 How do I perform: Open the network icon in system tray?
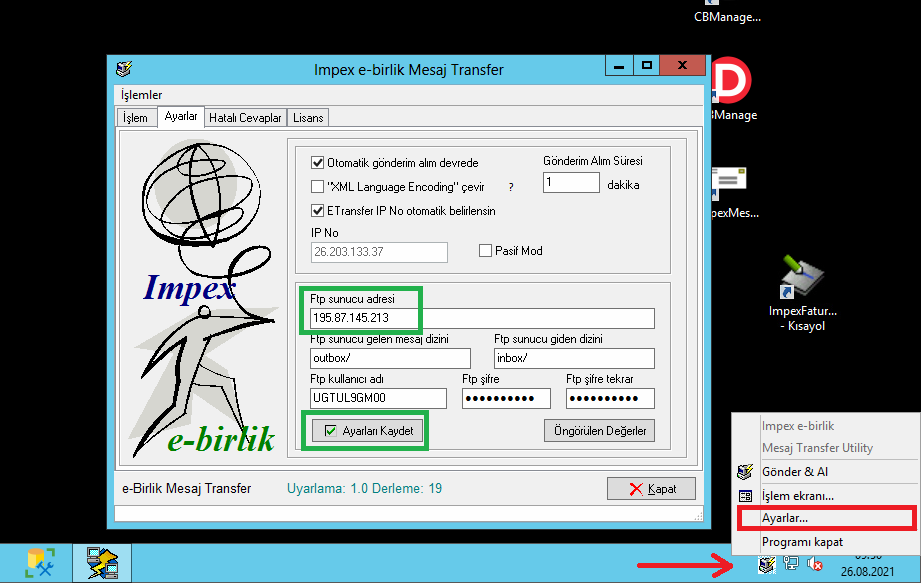(x=791, y=564)
